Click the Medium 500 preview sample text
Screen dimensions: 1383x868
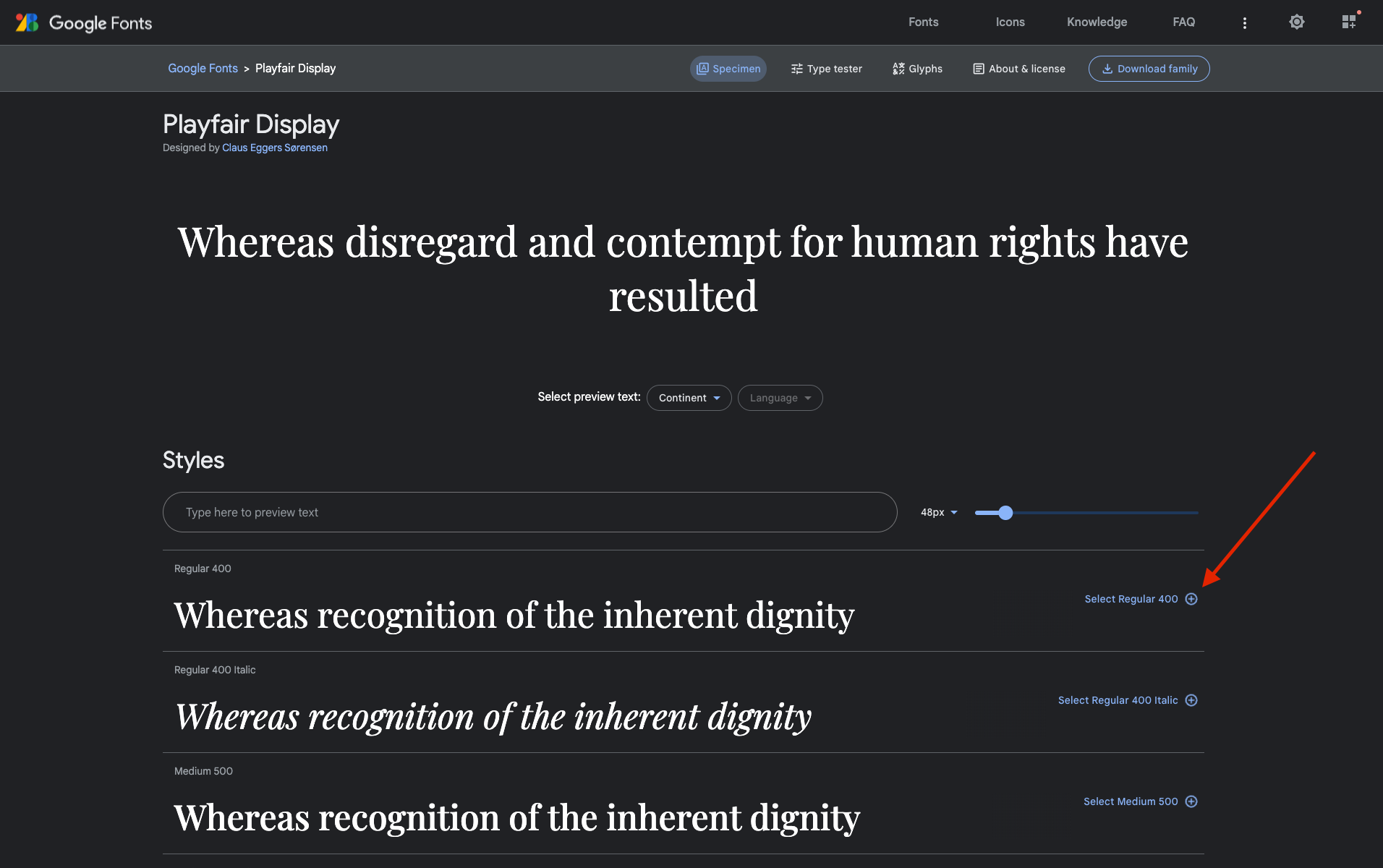tap(517, 818)
